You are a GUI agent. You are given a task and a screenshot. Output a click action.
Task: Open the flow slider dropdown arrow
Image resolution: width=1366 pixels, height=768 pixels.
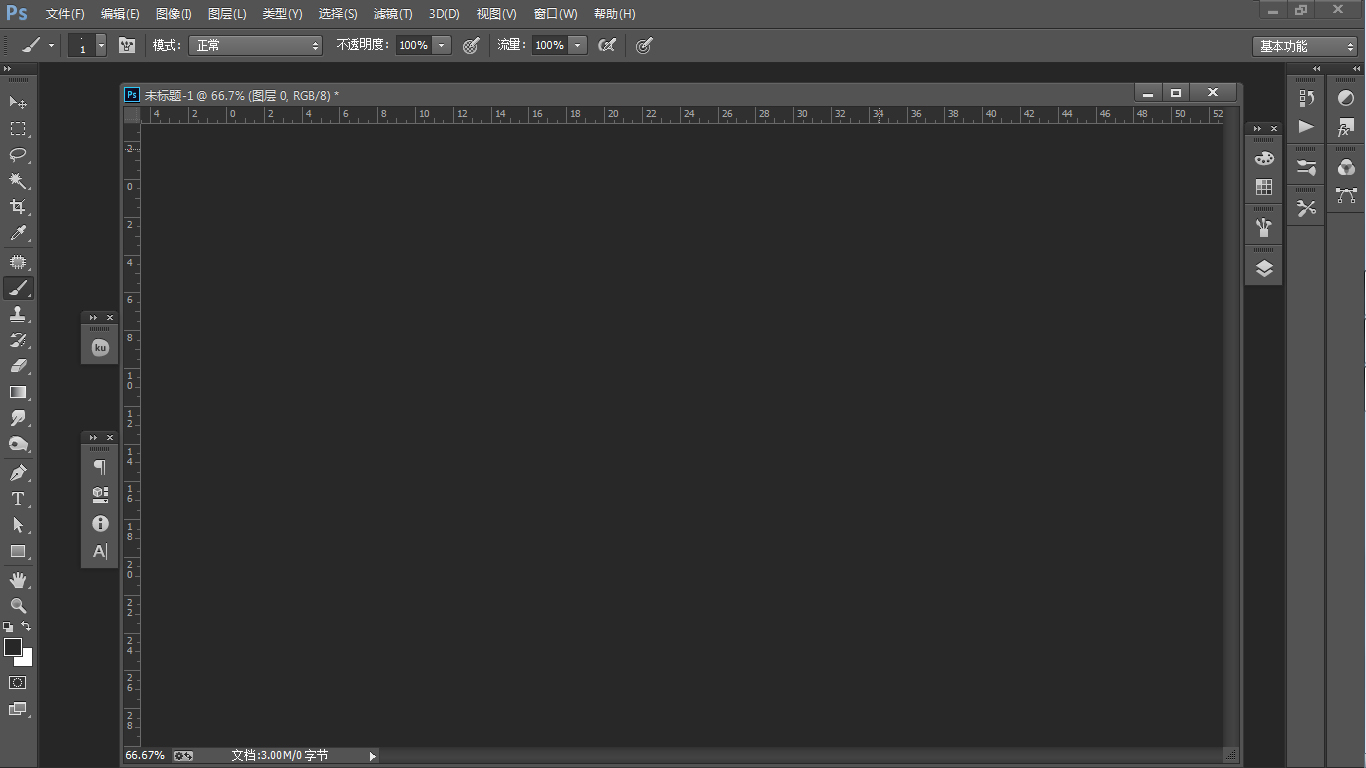pyautogui.click(x=577, y=45)
